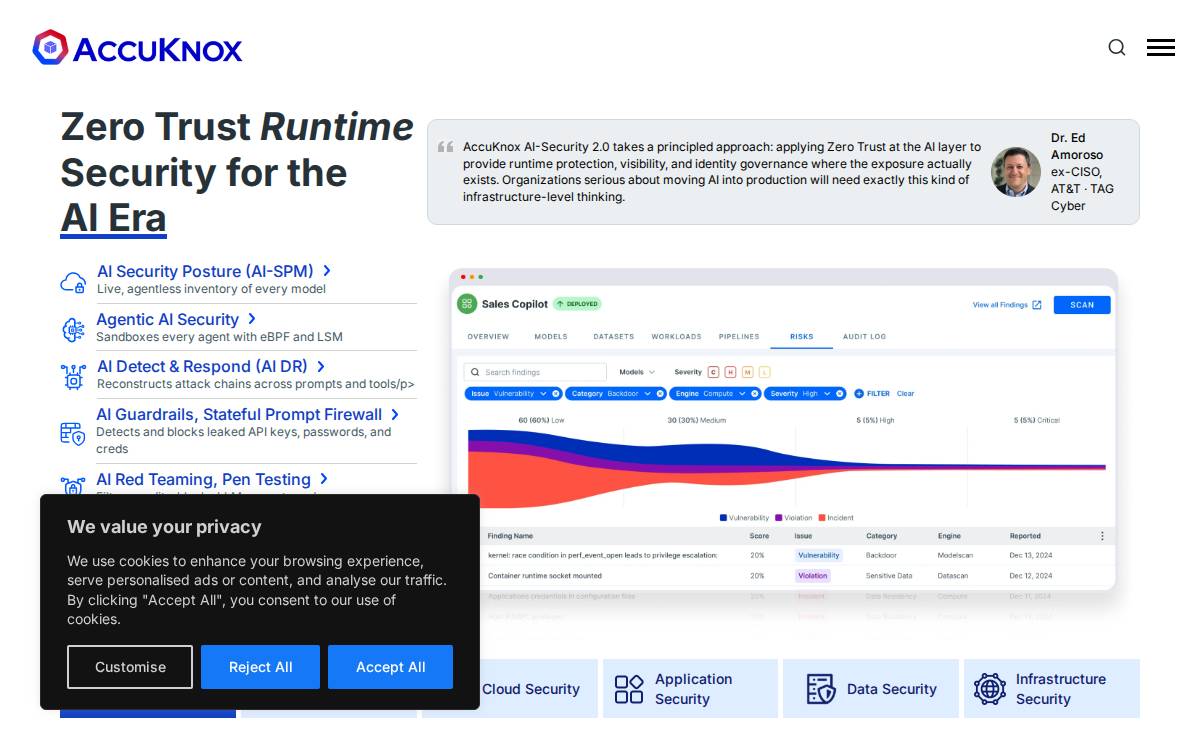Toggle the Critical (C) severity filter

pos(713,372)
